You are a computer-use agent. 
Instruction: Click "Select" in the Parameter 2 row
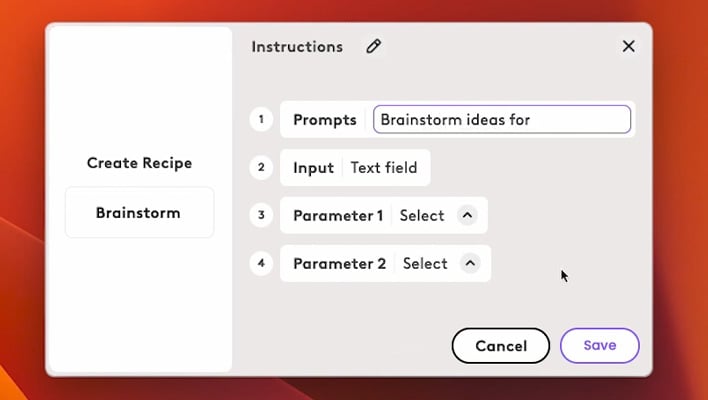pyautogui.click(x=425, y=263)
